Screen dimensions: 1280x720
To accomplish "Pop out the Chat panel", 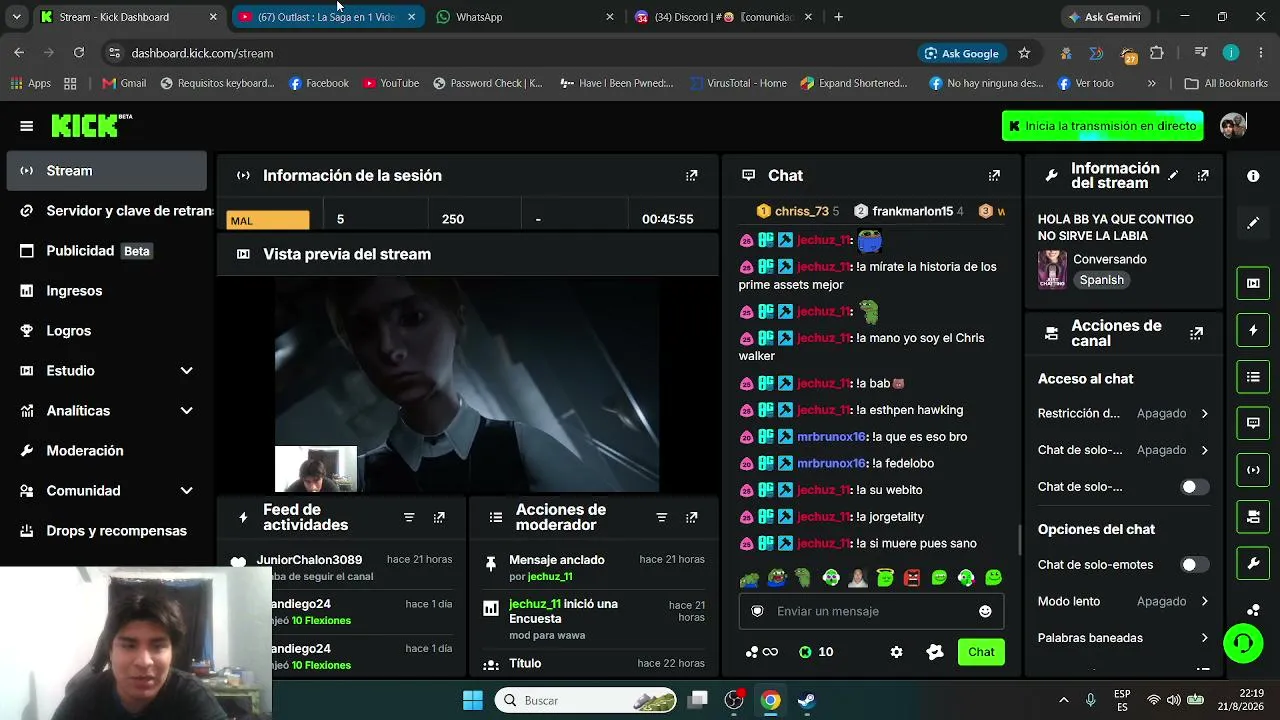I will (x=994, y=176).
